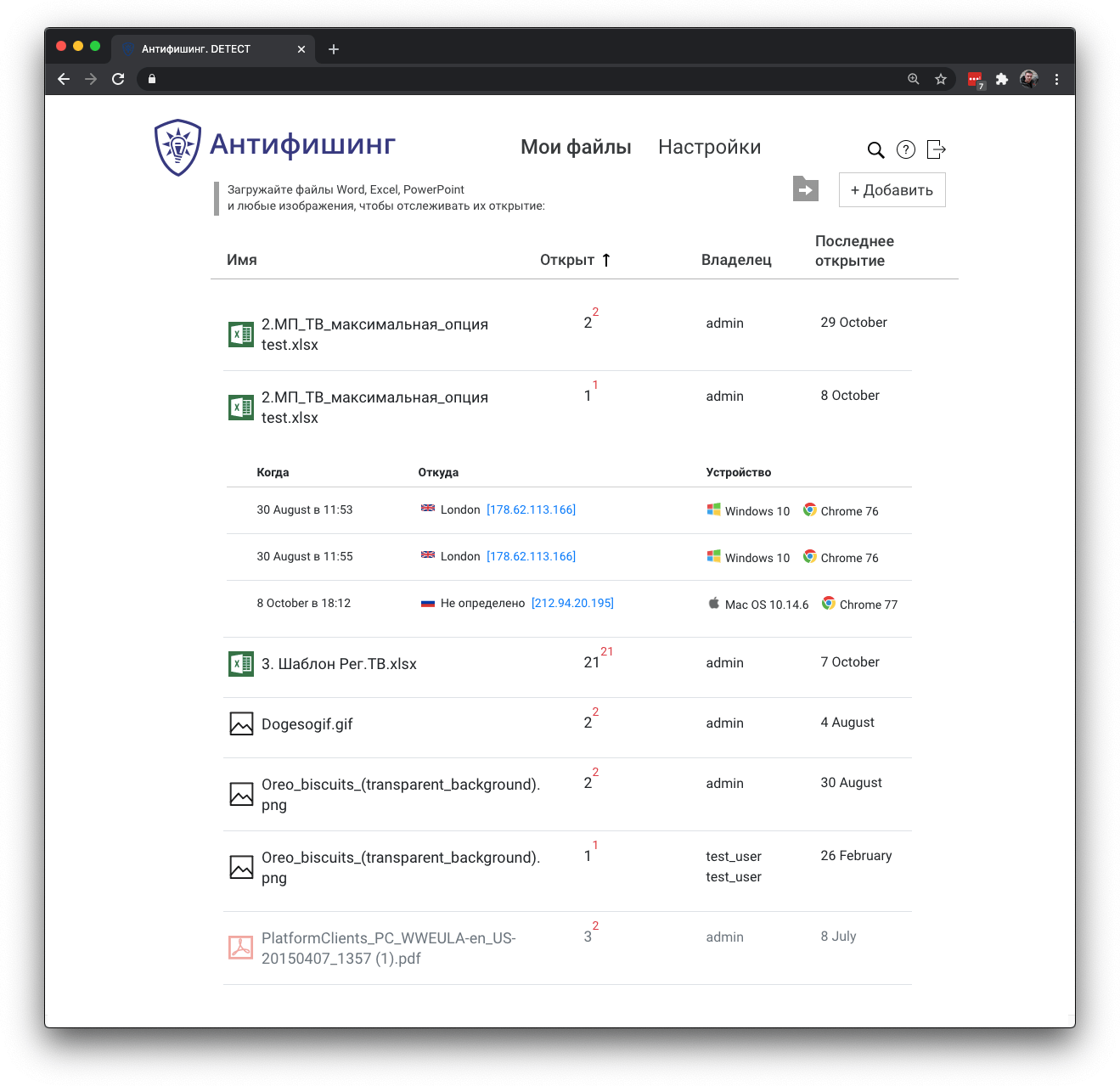Click the date 26 February
Screen dimensions: 1120x1086
tap(856, 856)
